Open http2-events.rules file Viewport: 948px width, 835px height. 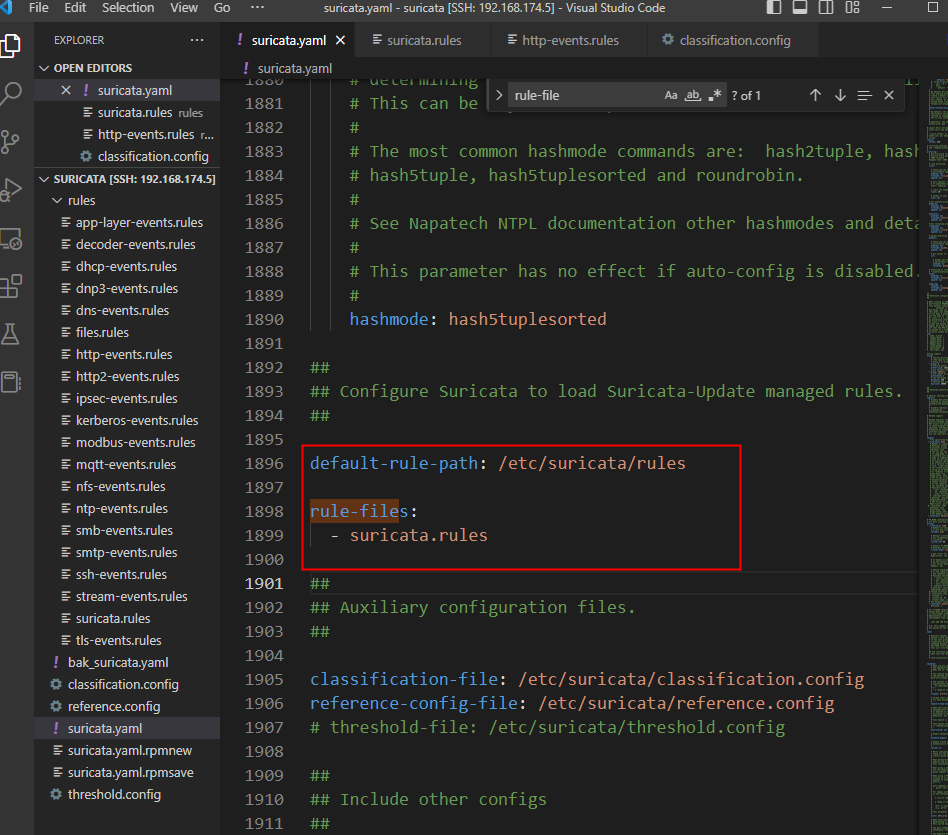(x=127, y=376)
